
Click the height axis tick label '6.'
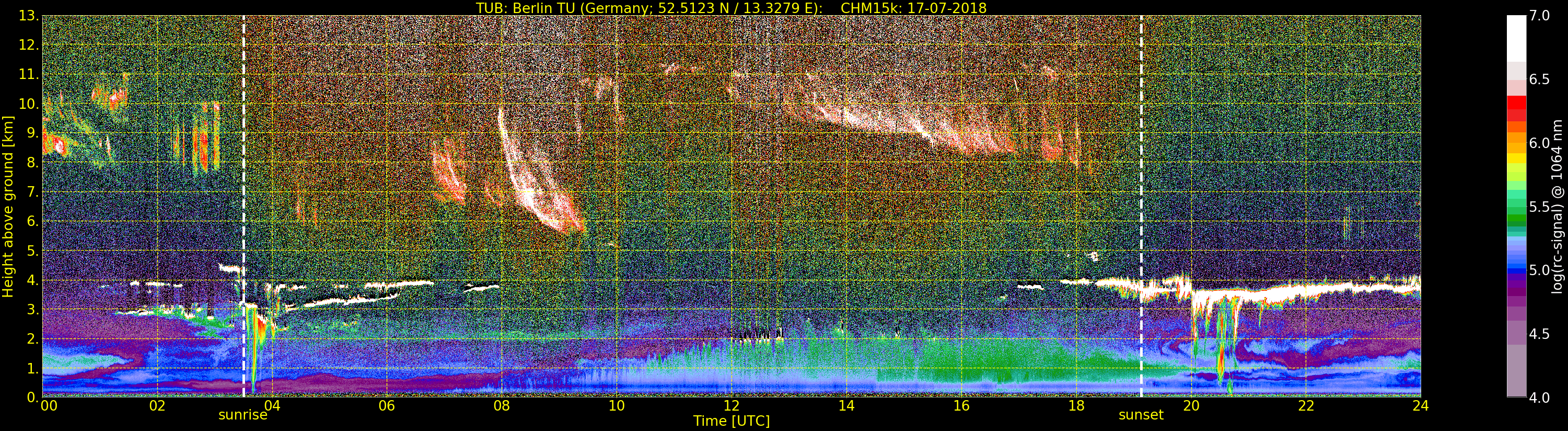tap(32, 221)
